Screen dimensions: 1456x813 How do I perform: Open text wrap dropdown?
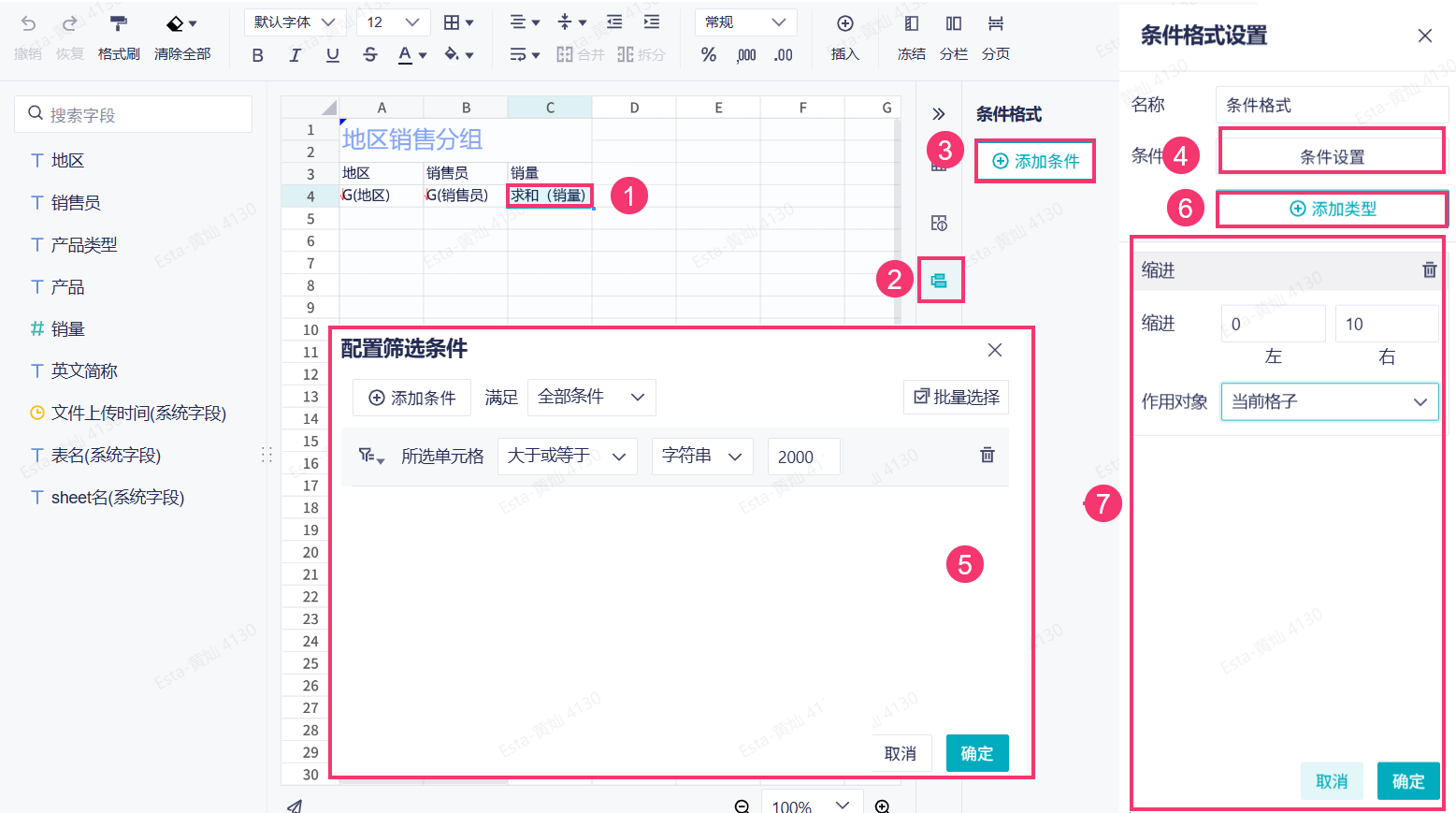pyautogui.click(x=525, y=55)
